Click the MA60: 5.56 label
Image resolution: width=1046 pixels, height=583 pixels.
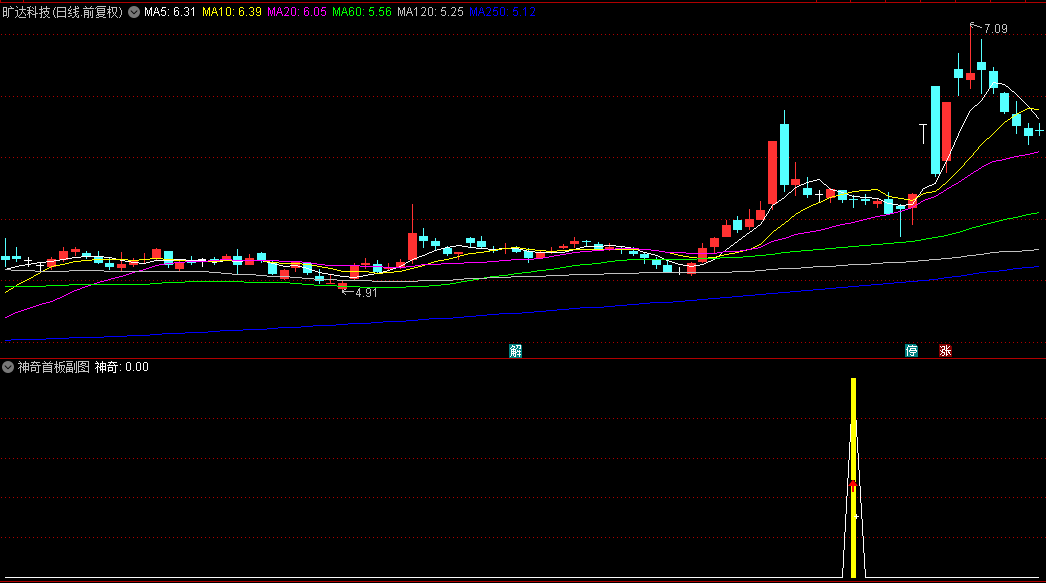(362, 12)
